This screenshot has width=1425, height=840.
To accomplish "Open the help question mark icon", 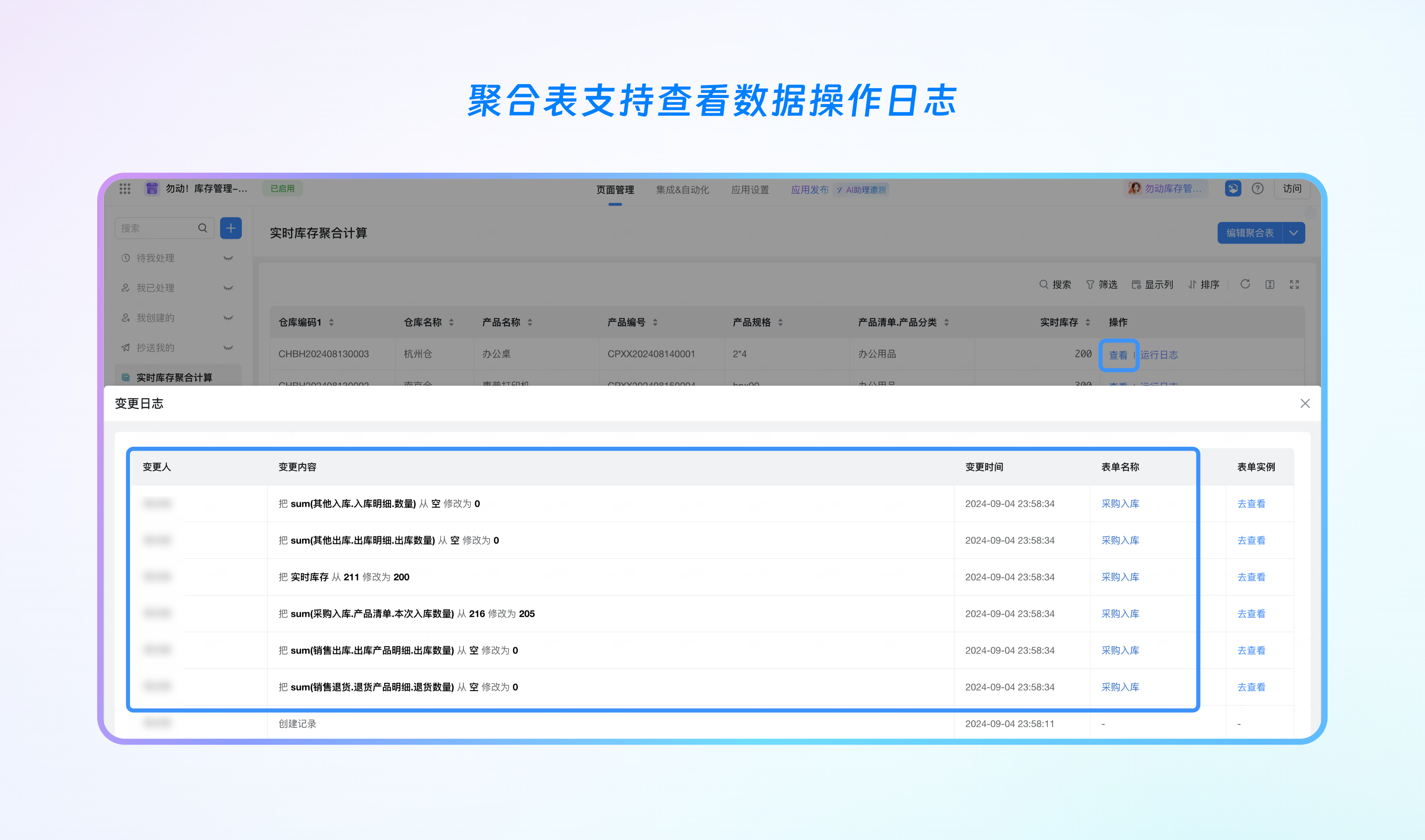I will pos(1257,189).
